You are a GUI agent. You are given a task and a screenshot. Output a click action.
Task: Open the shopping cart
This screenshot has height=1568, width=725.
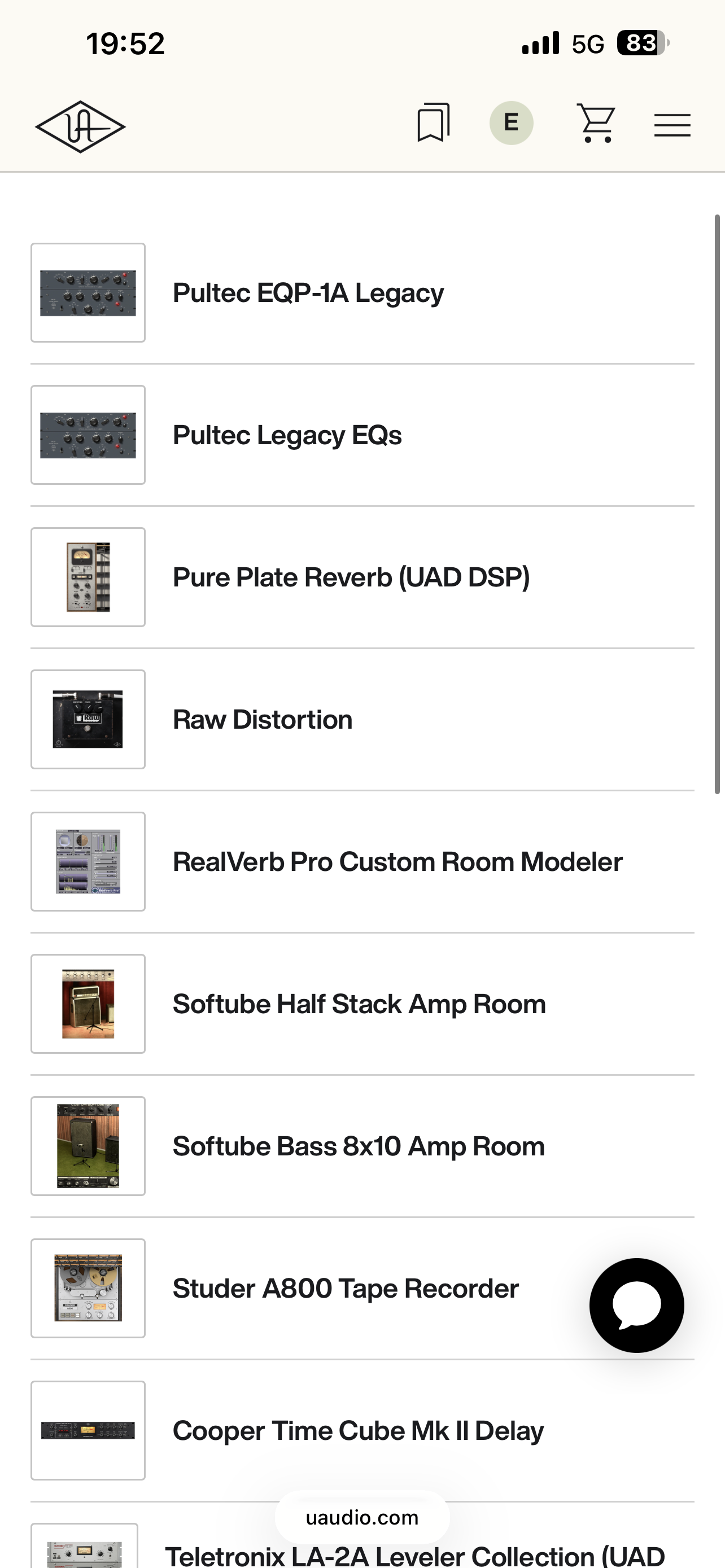595,123
